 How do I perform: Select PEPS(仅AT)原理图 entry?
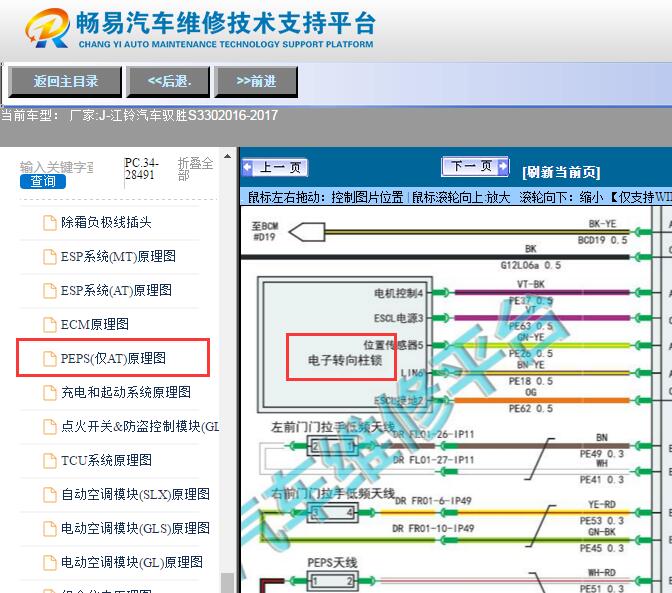113,358
